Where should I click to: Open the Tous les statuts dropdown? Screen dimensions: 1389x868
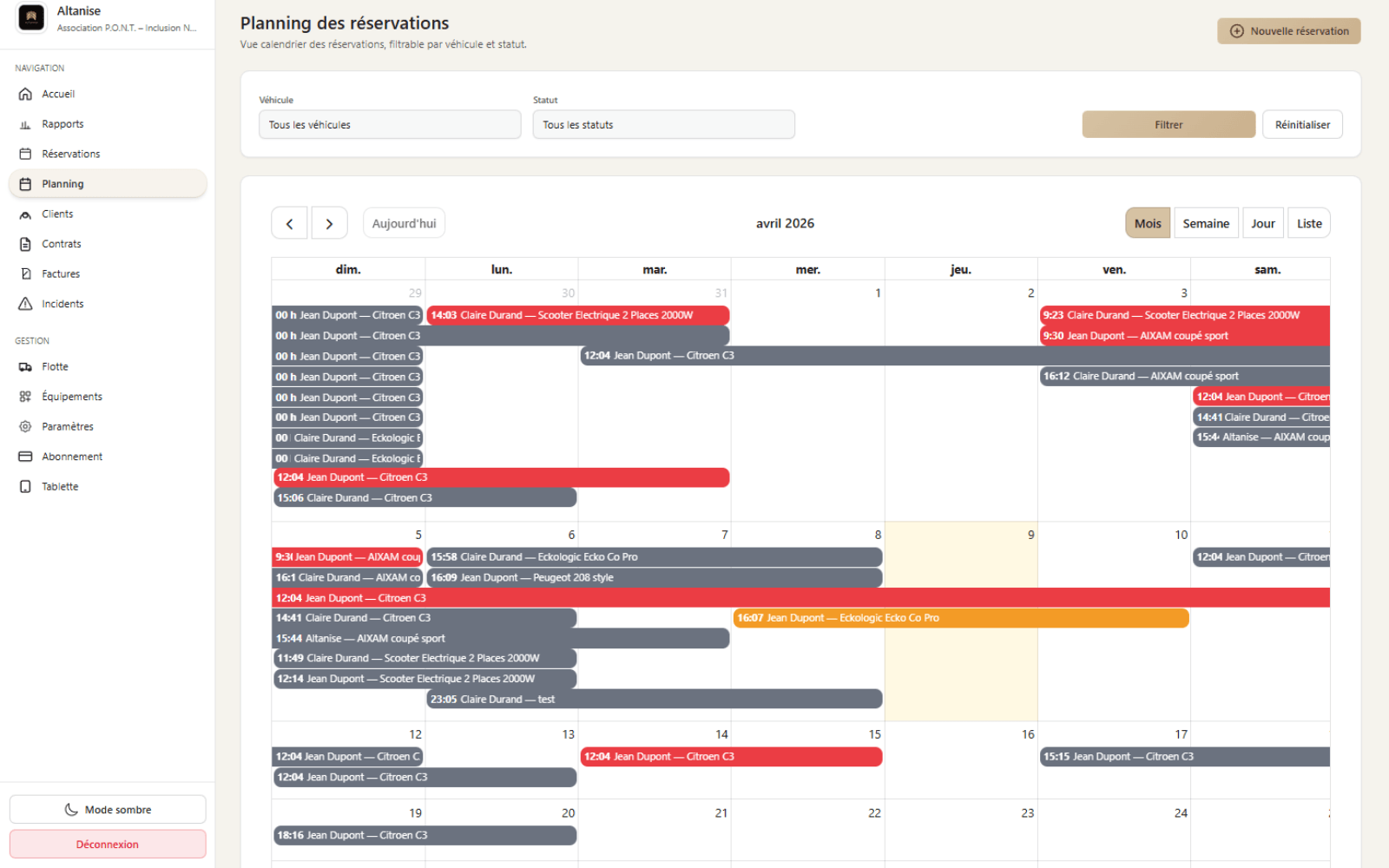tap(663, 125)
